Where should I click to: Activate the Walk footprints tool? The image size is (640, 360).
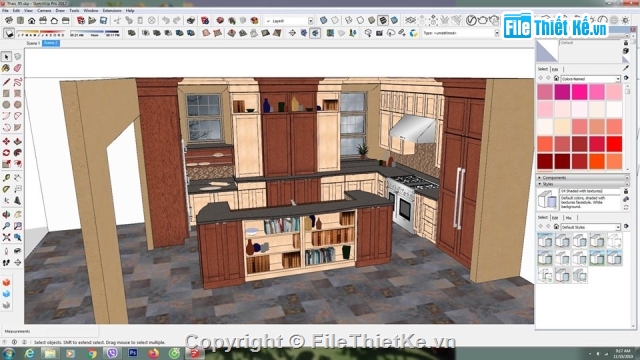6,262
